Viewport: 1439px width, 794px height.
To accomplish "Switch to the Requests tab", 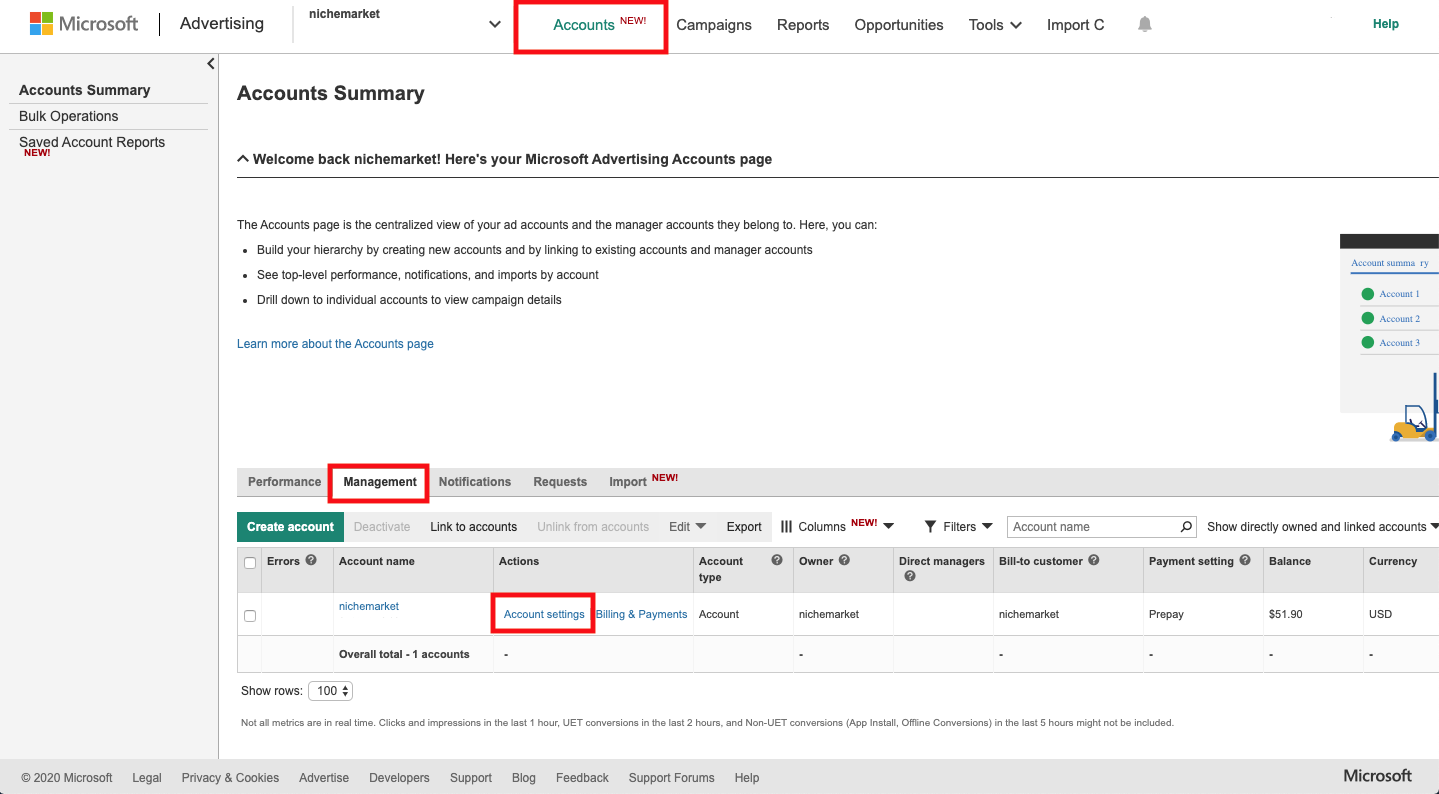I will click(560, 482).
